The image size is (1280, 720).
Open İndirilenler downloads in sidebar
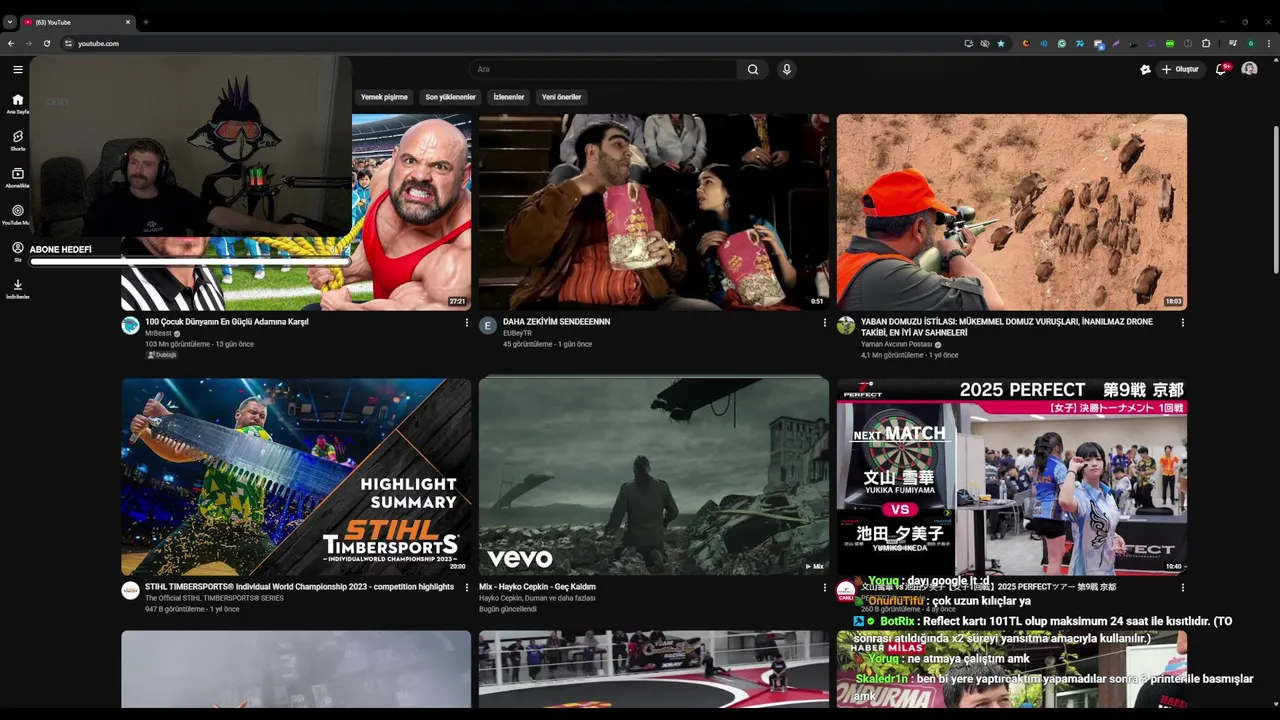pos(17,288)
